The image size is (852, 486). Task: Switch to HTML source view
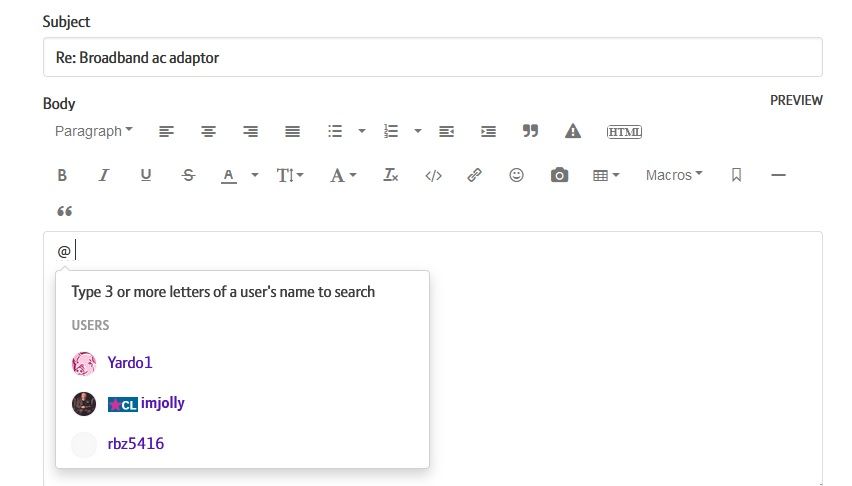(624, 131)
